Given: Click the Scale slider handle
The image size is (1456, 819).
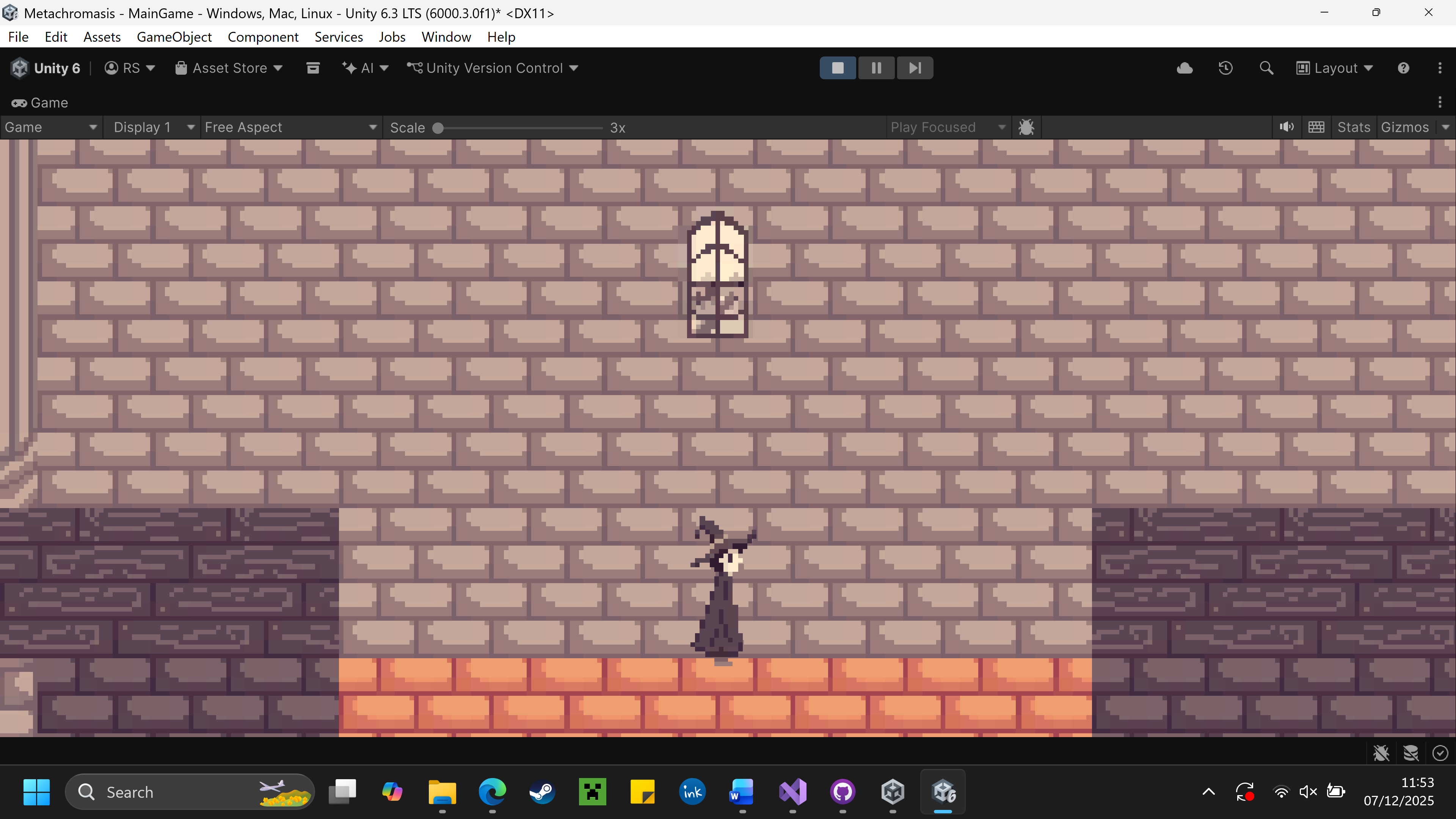Looking at the screenshot, I should [438, 128].
